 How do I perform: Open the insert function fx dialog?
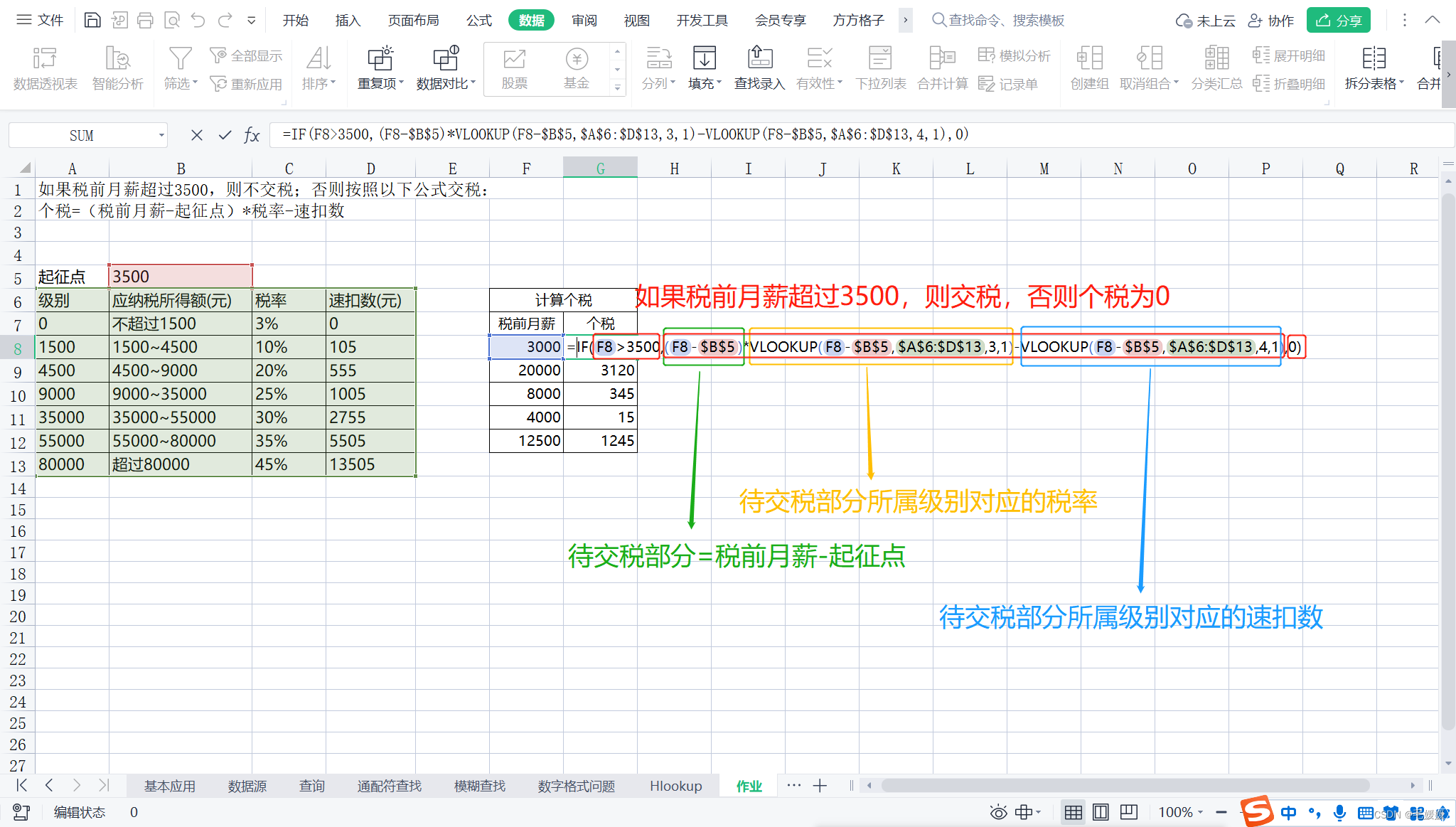pos(252,134)
